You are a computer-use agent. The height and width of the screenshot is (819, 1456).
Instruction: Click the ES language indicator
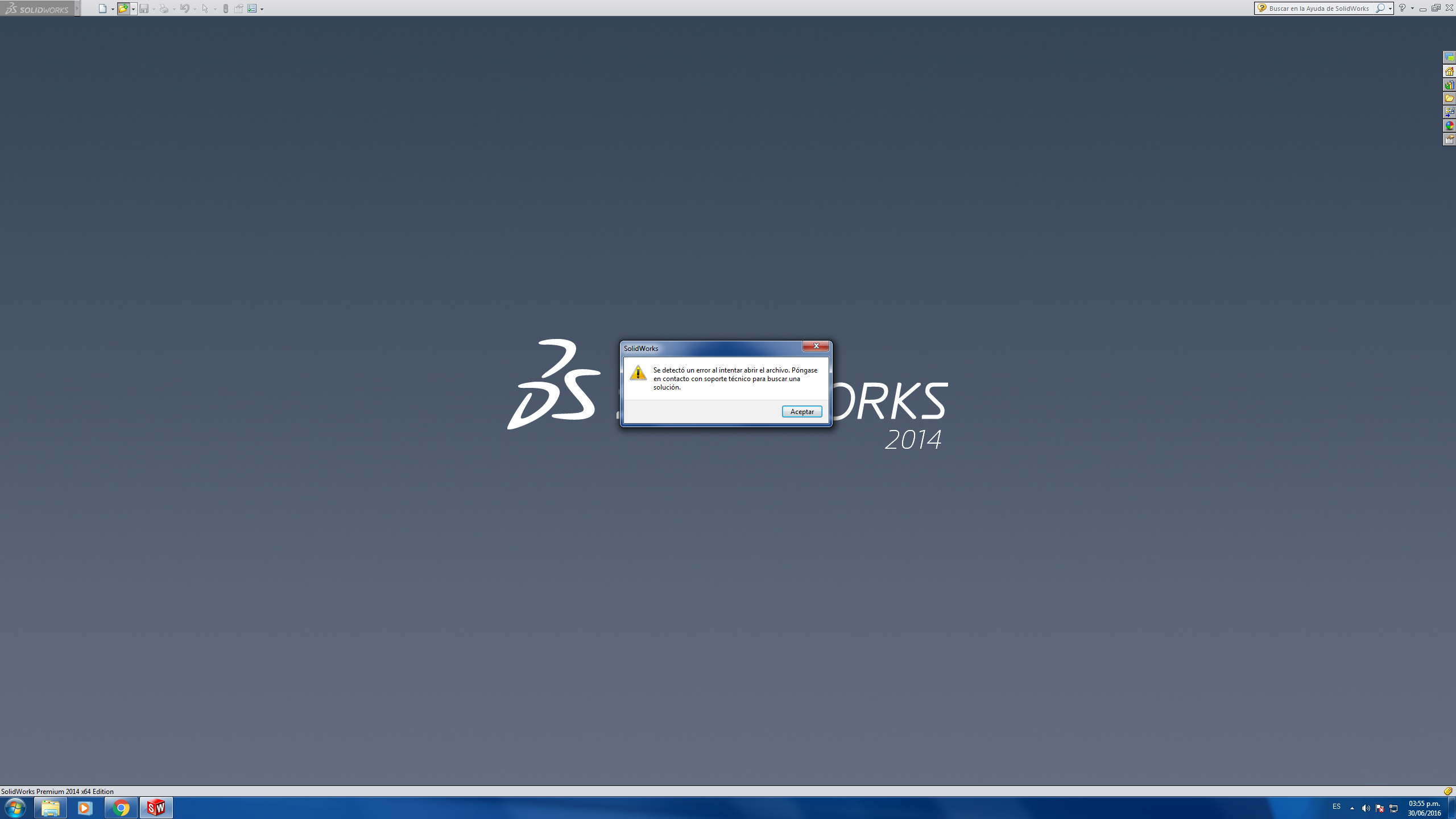[1337, 807]
